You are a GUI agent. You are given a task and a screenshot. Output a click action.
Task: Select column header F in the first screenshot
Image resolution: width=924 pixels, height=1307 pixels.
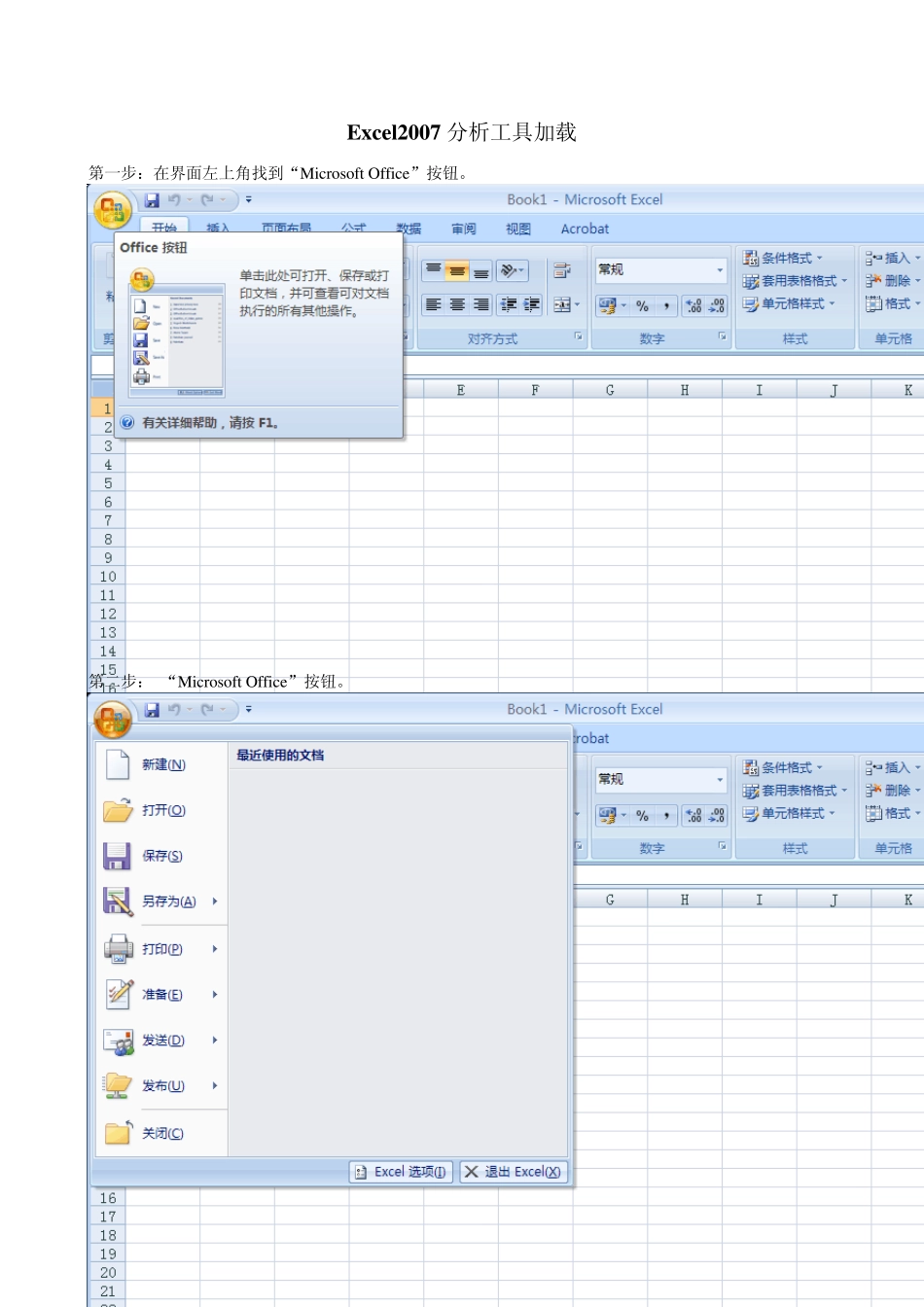[x=535, y=390]
